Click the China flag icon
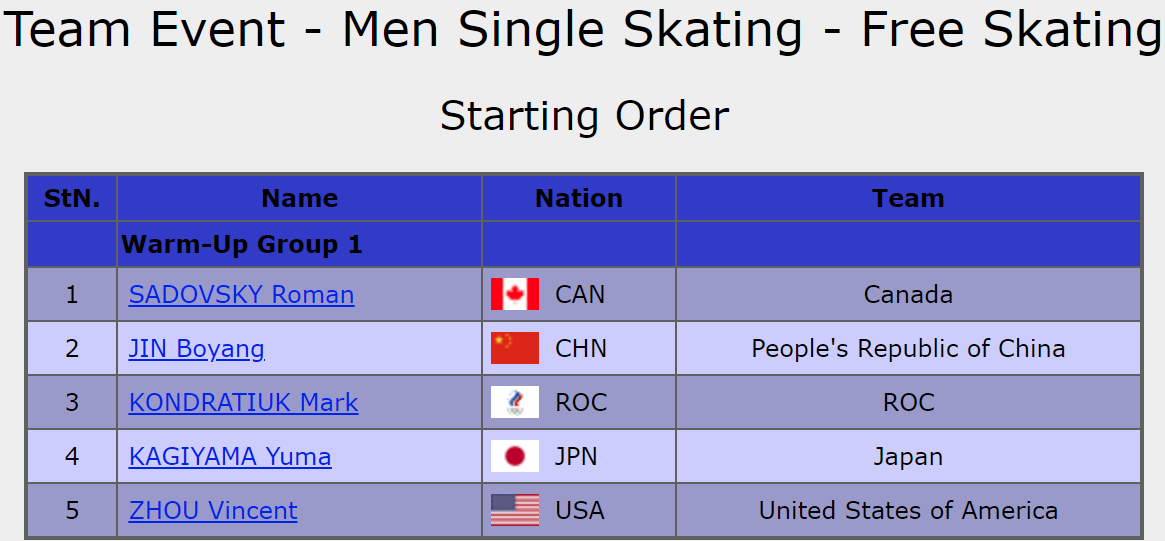1165x541 pixels. click(515, 349)
